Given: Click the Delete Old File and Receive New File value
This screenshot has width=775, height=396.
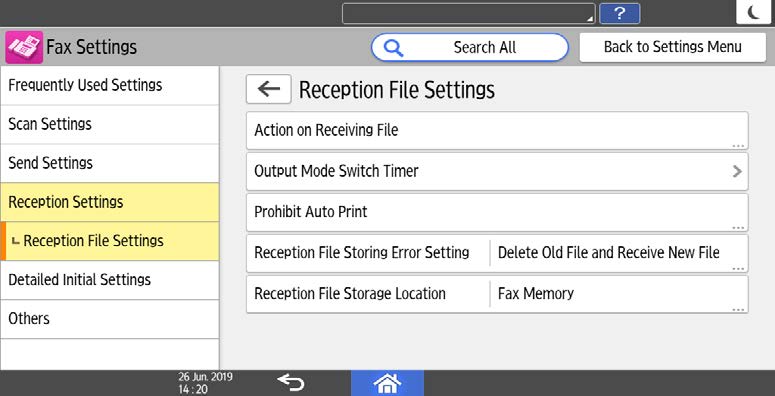Looking at the screenshot, I should [x=608, y=253].
